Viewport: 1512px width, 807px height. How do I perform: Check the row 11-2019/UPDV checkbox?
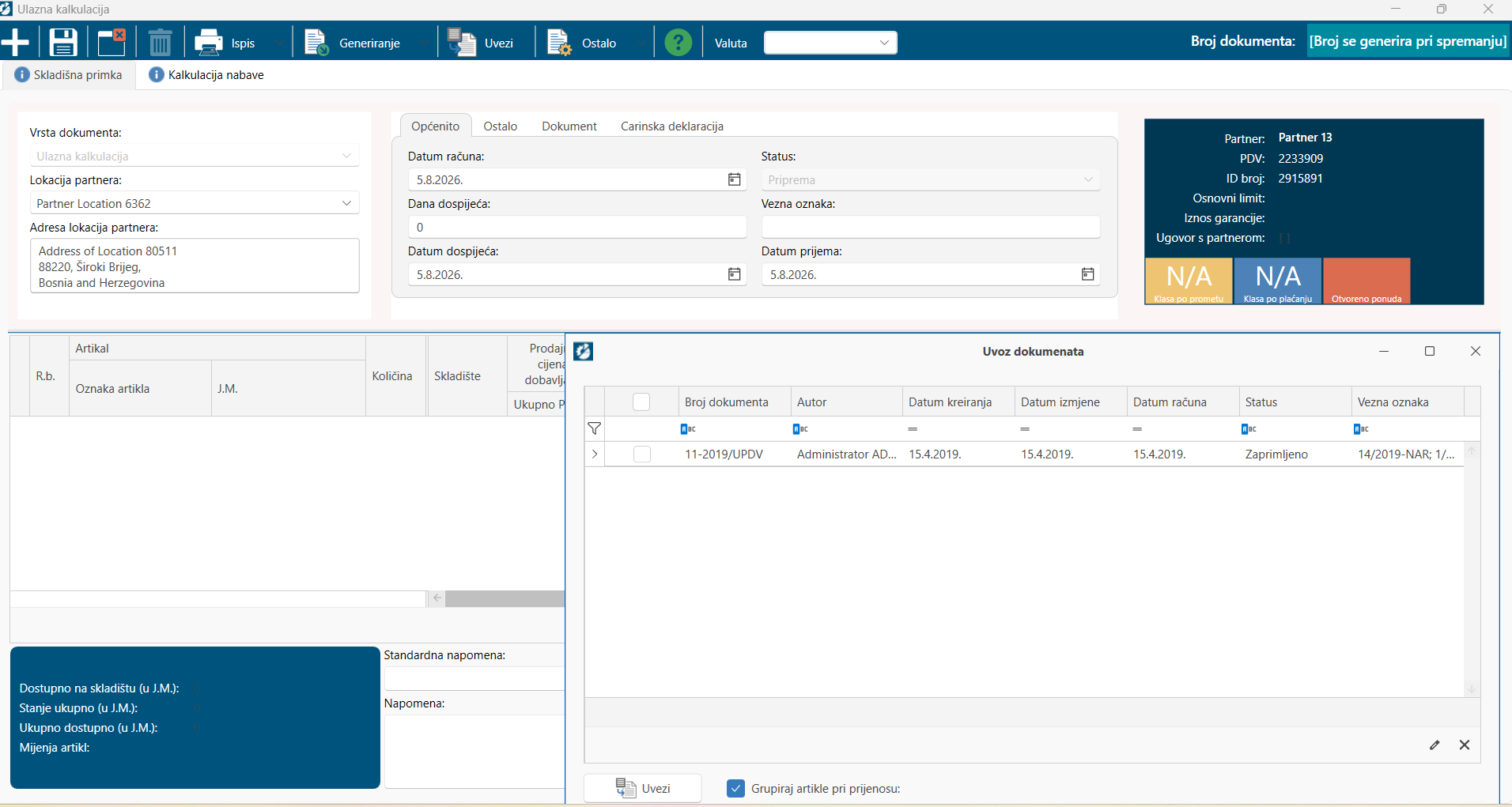click(642, 454)
